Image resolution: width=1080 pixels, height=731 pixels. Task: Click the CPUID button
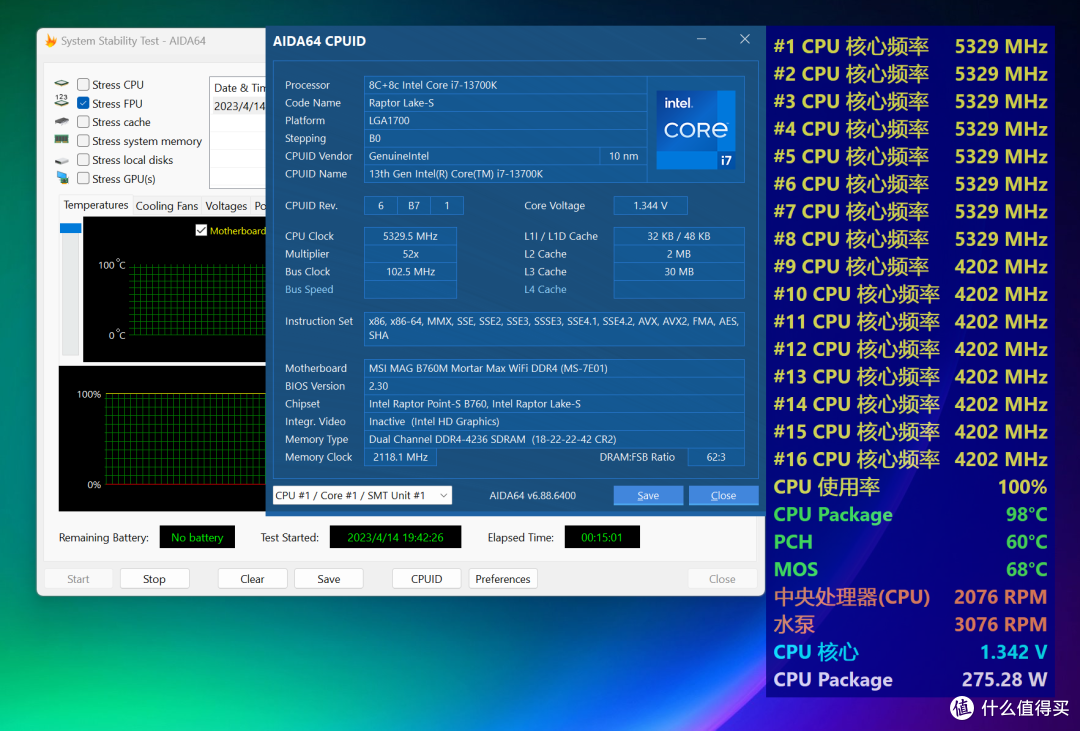pos(426,579)
